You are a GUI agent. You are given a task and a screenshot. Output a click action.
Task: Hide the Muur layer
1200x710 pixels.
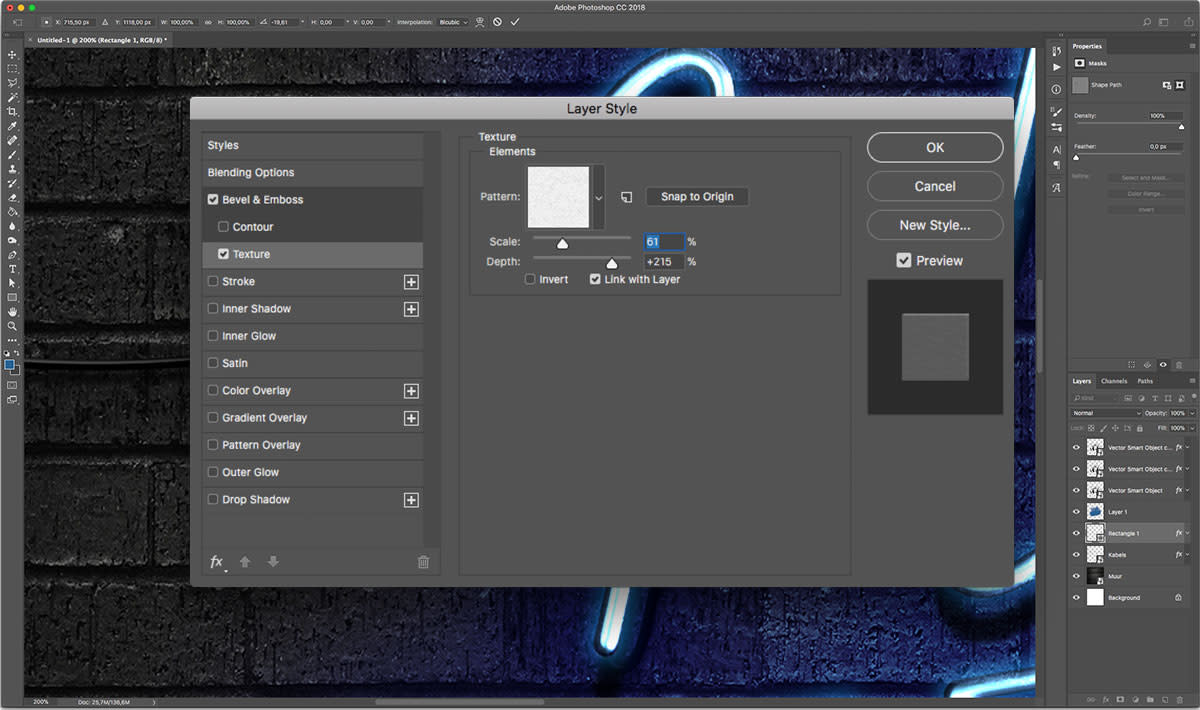tap(1077, 576)
